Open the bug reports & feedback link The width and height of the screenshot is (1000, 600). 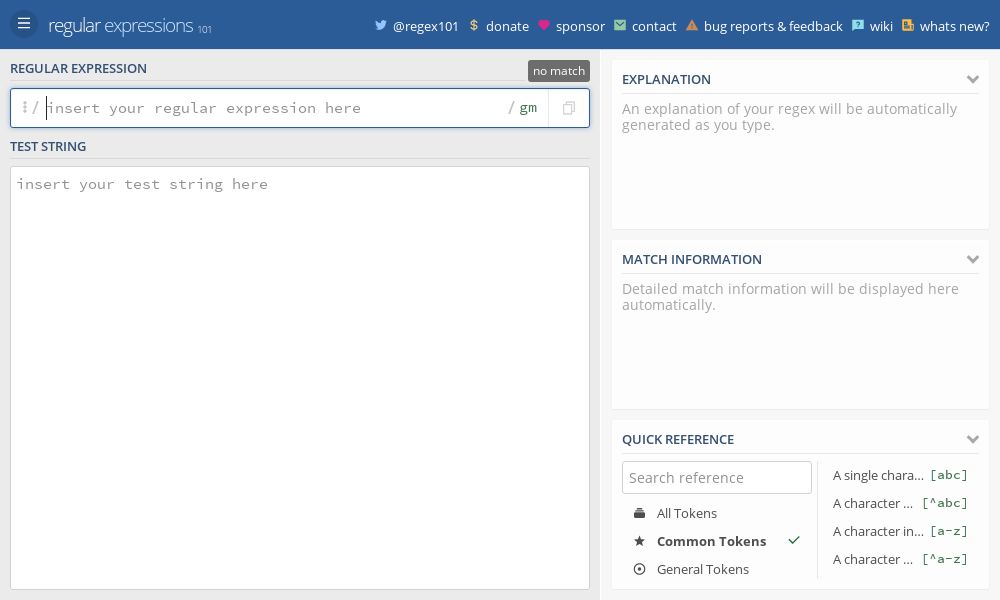point(773,26)
